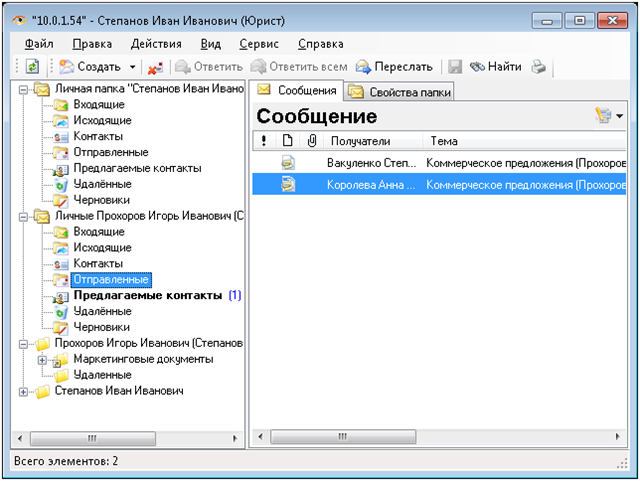The height and width of the screenshot is (481, 640).
Task: Click the delete message icon with red X
Action: [x=155, y=67]
